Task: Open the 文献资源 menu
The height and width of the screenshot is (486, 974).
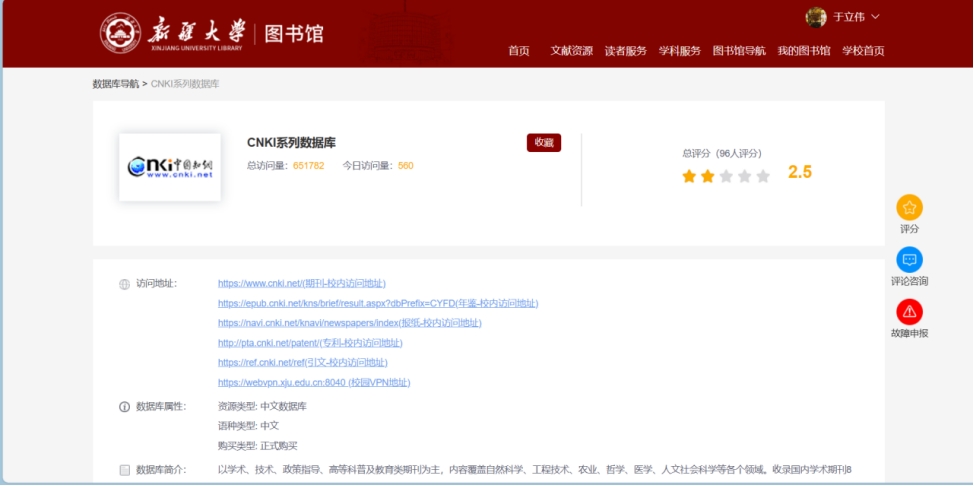Action: [571, 51]
